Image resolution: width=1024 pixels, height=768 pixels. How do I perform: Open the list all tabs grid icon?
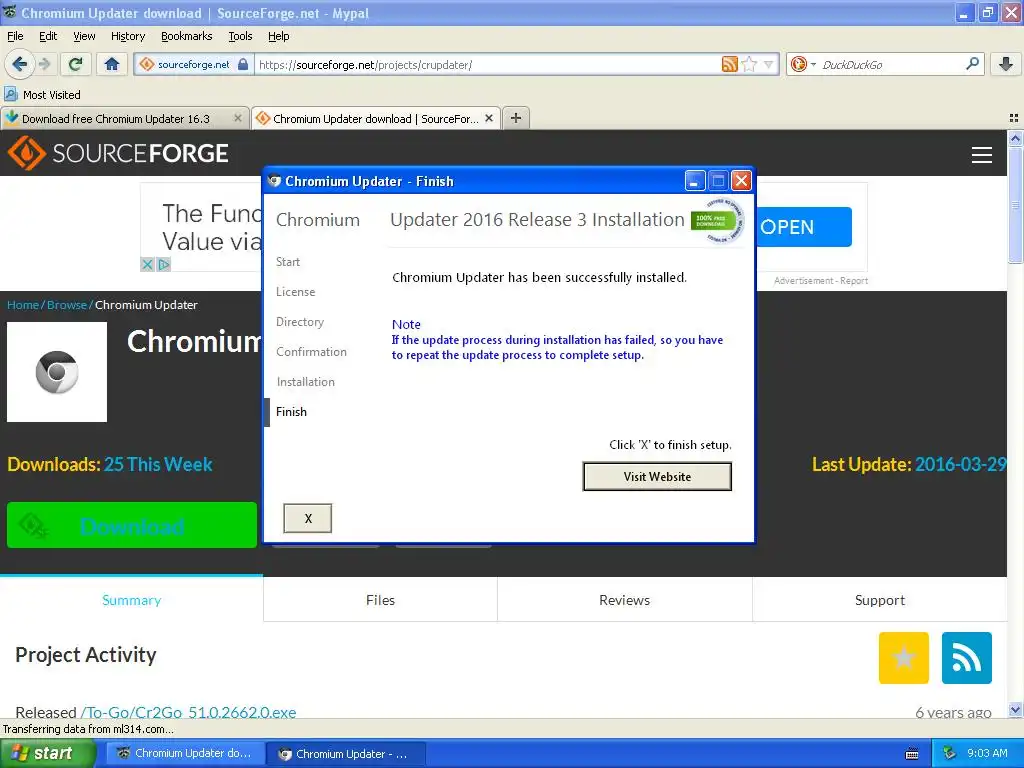pyautogui.click(x=1014, y=118)
